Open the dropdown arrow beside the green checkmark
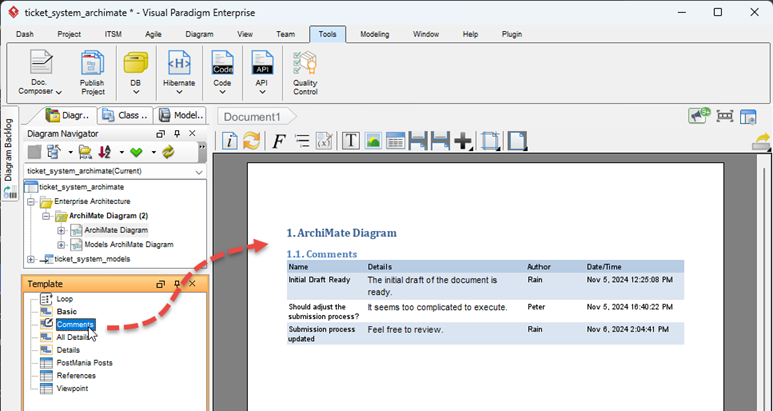 click(153, 152)
